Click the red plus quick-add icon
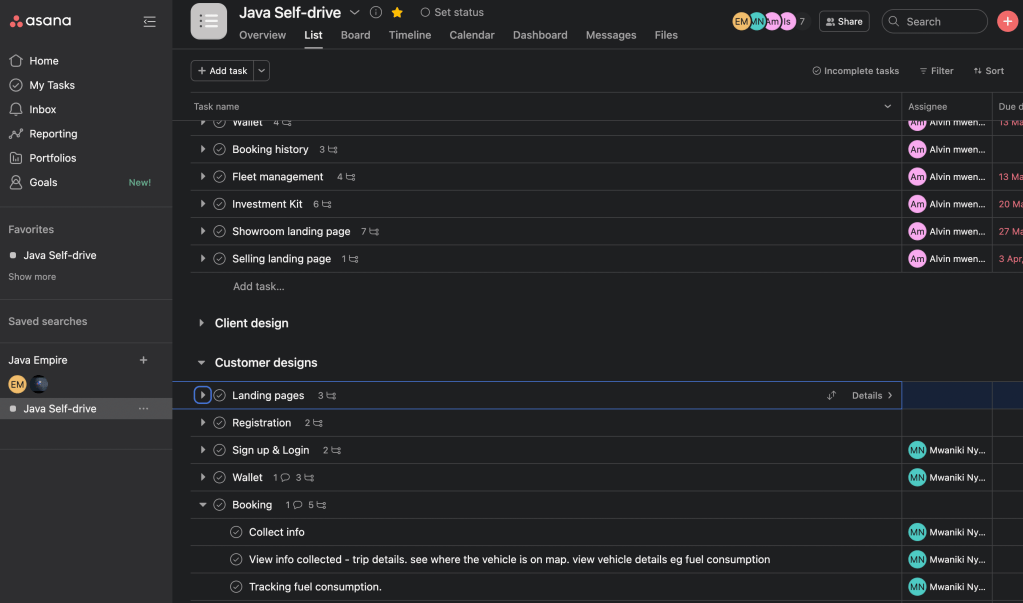 (x=1007, y=21)
